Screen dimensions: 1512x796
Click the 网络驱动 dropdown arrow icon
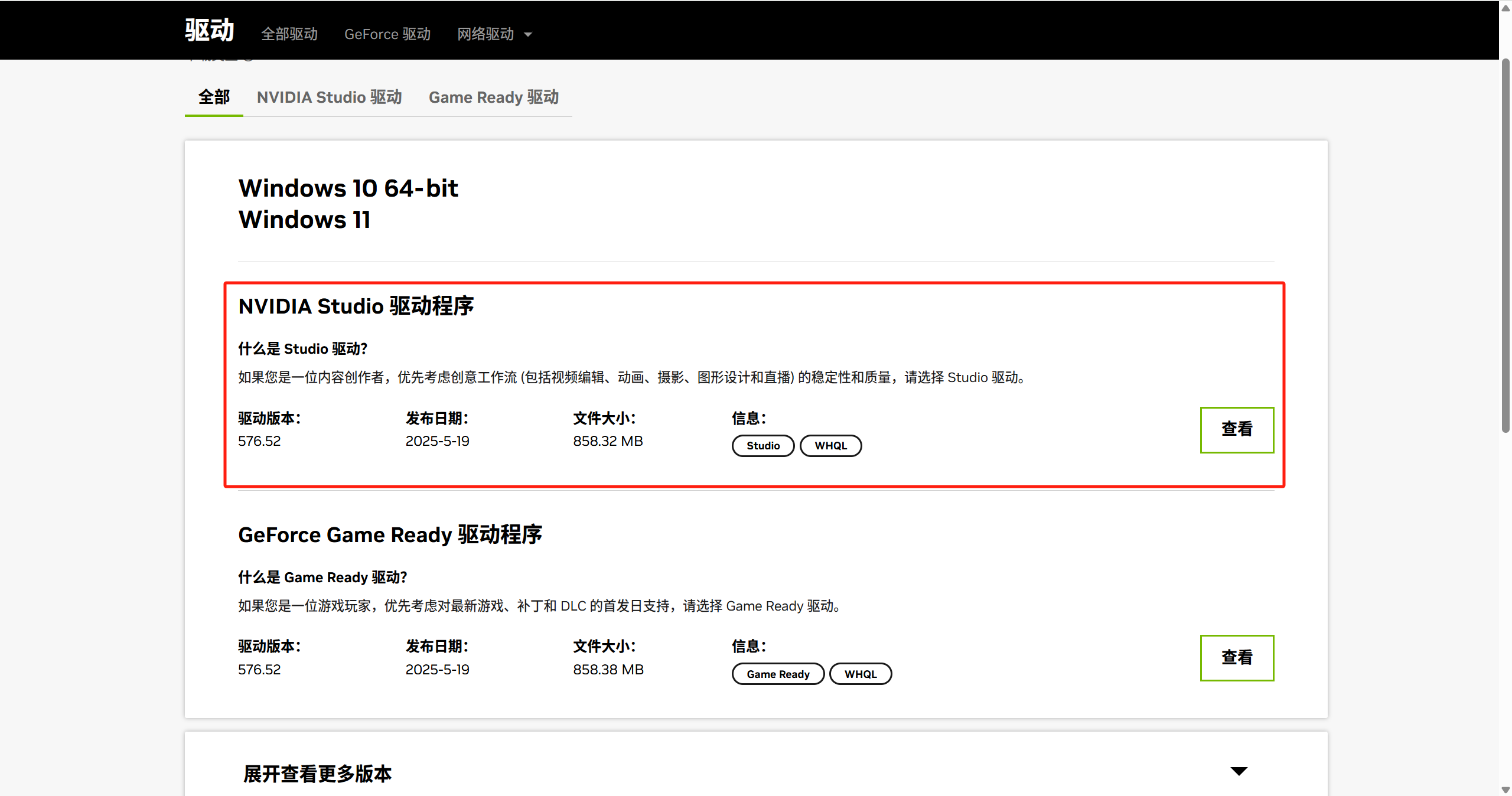tap(528, 35)
